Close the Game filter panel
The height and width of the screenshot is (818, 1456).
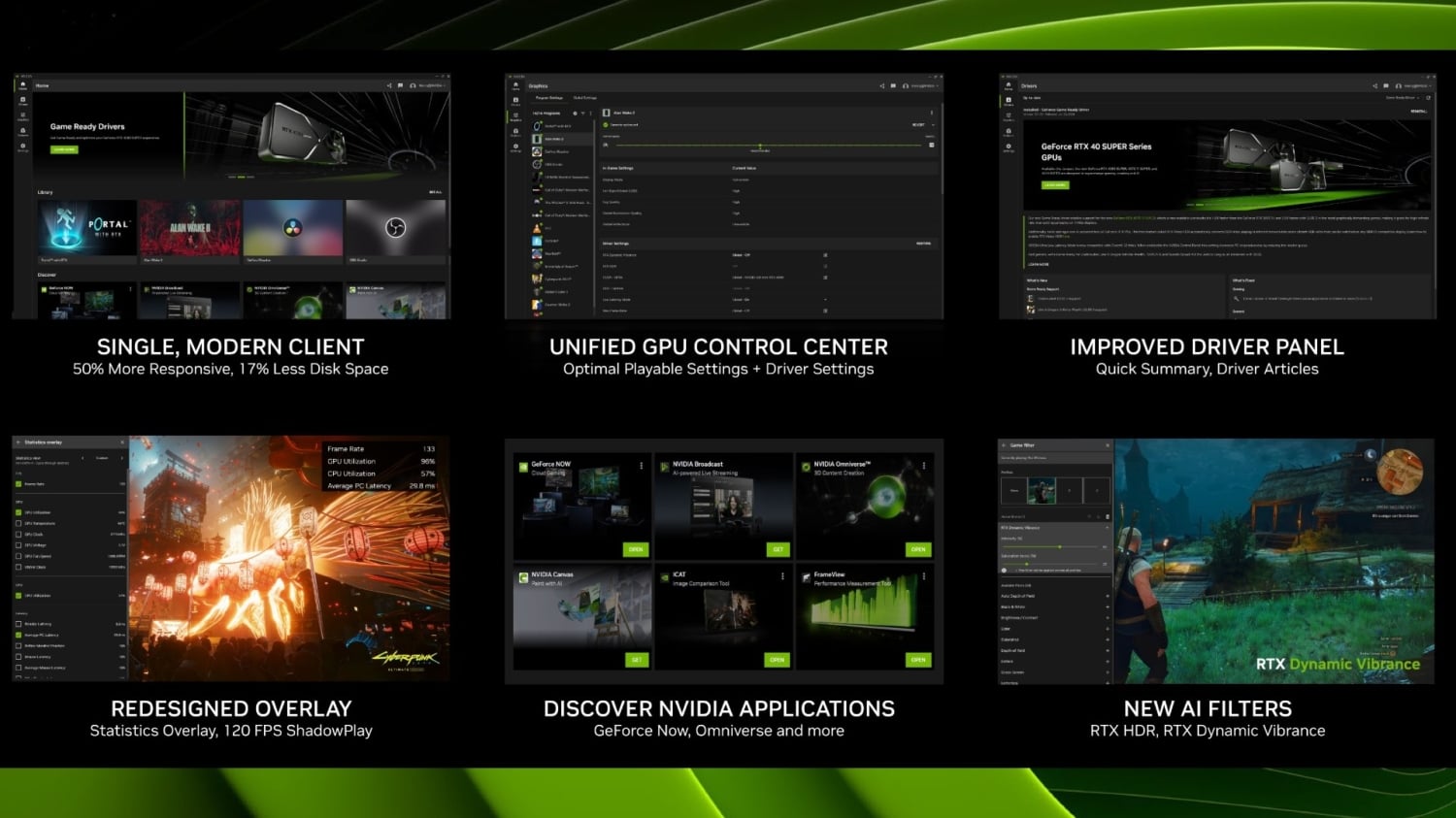(x=1108, y=445)
